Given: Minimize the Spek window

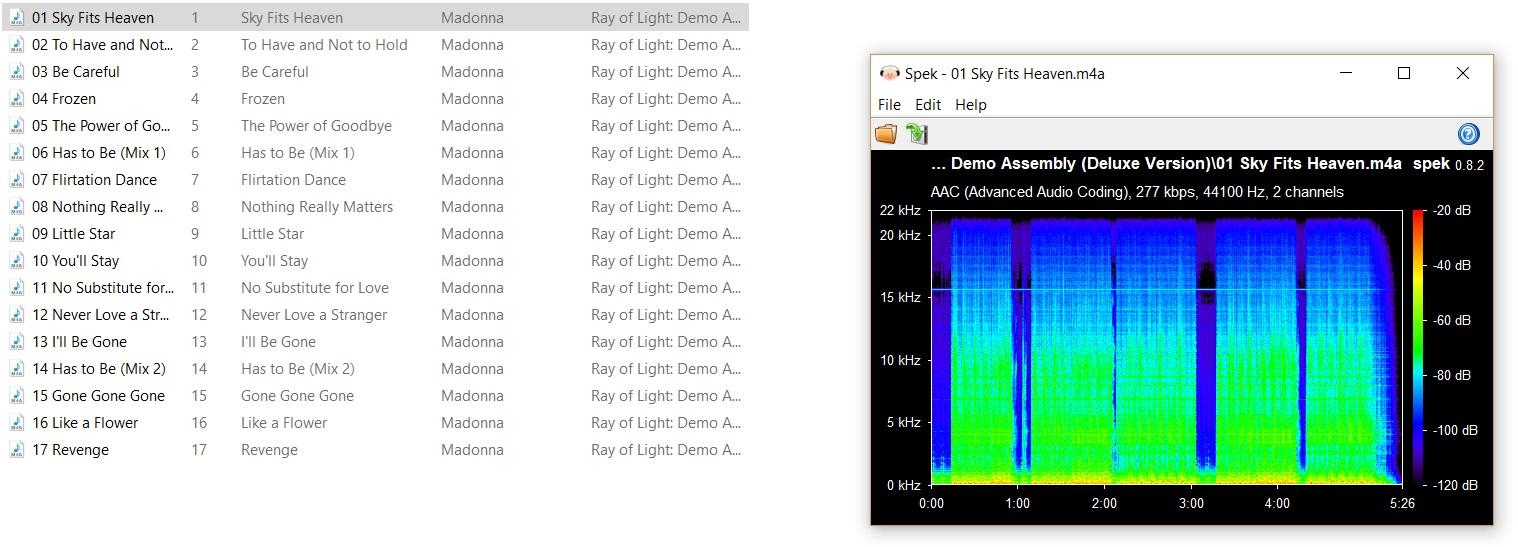Looking at the screenshot, I should point(1345,73).
